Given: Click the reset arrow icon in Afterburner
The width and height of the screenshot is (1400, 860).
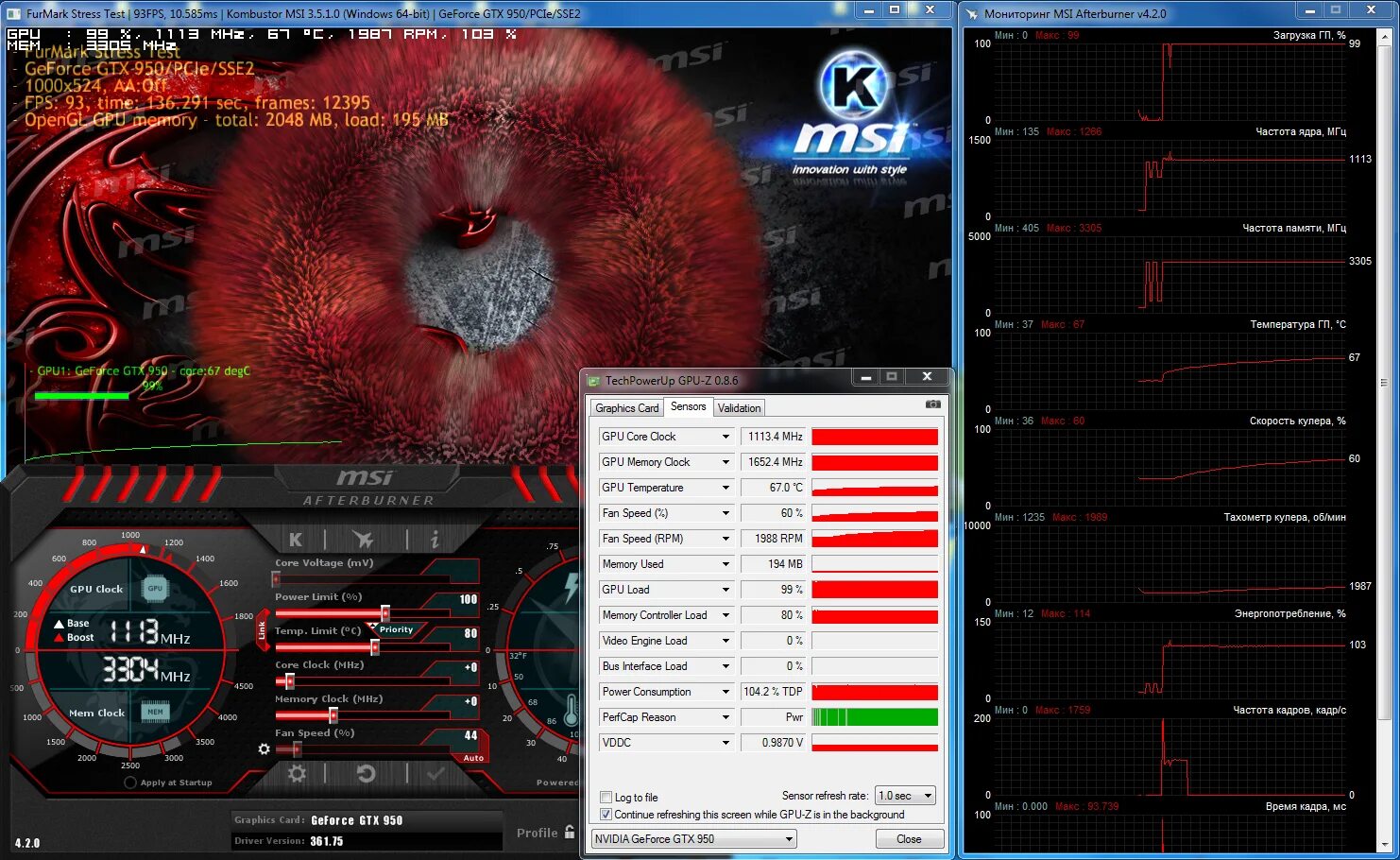Looking at the screenshot, I should (367, 773).
